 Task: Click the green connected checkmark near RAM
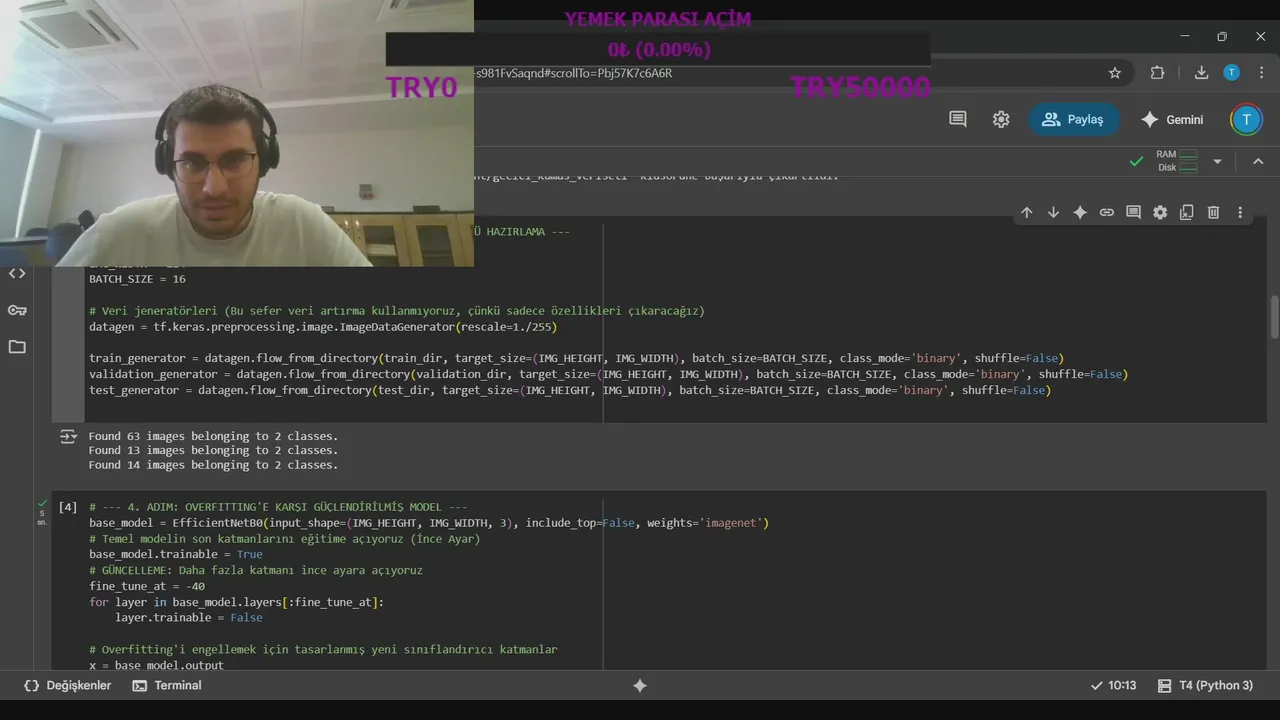[x=1136, y=161]
